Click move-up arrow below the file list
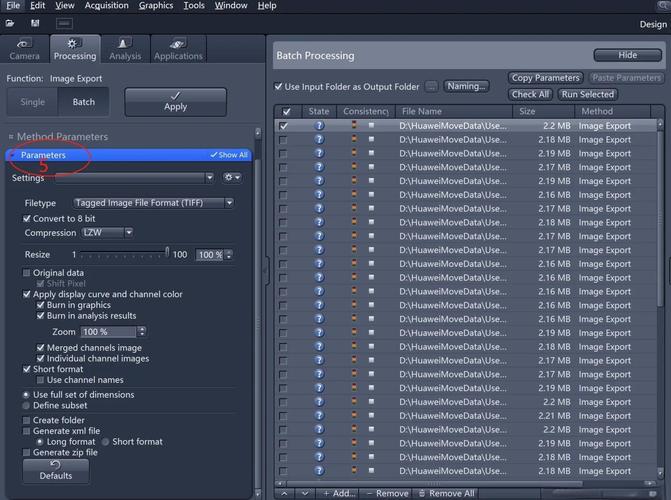This screenshot has height=500, width=671. (285, 493)
